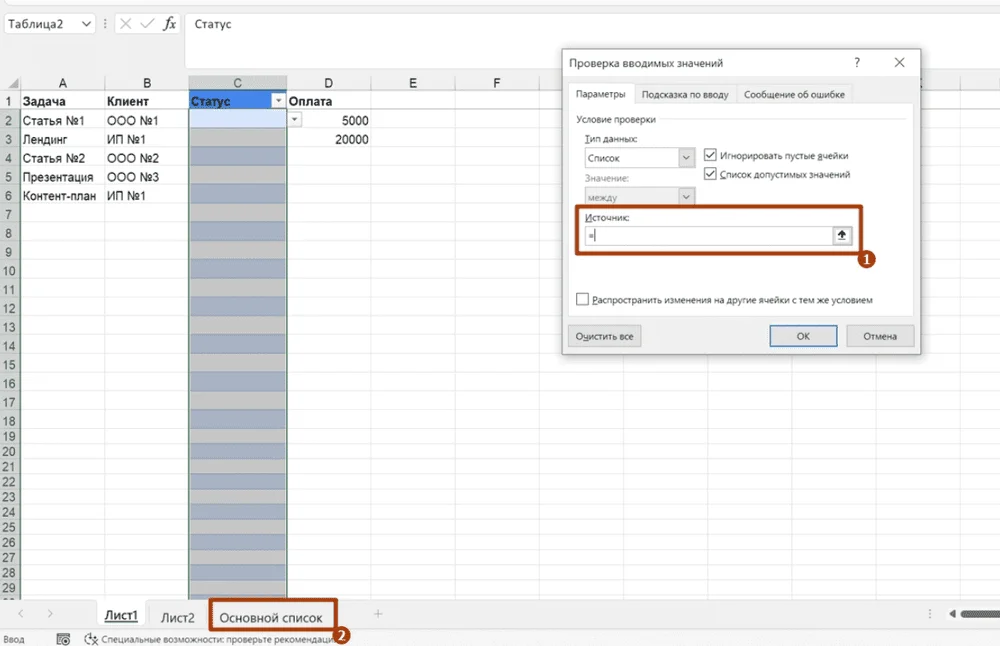Enable Распространить изменения на другие ячейки checkbox
The height and width of the screenshot is (646, 1000).
pos(583,299)
